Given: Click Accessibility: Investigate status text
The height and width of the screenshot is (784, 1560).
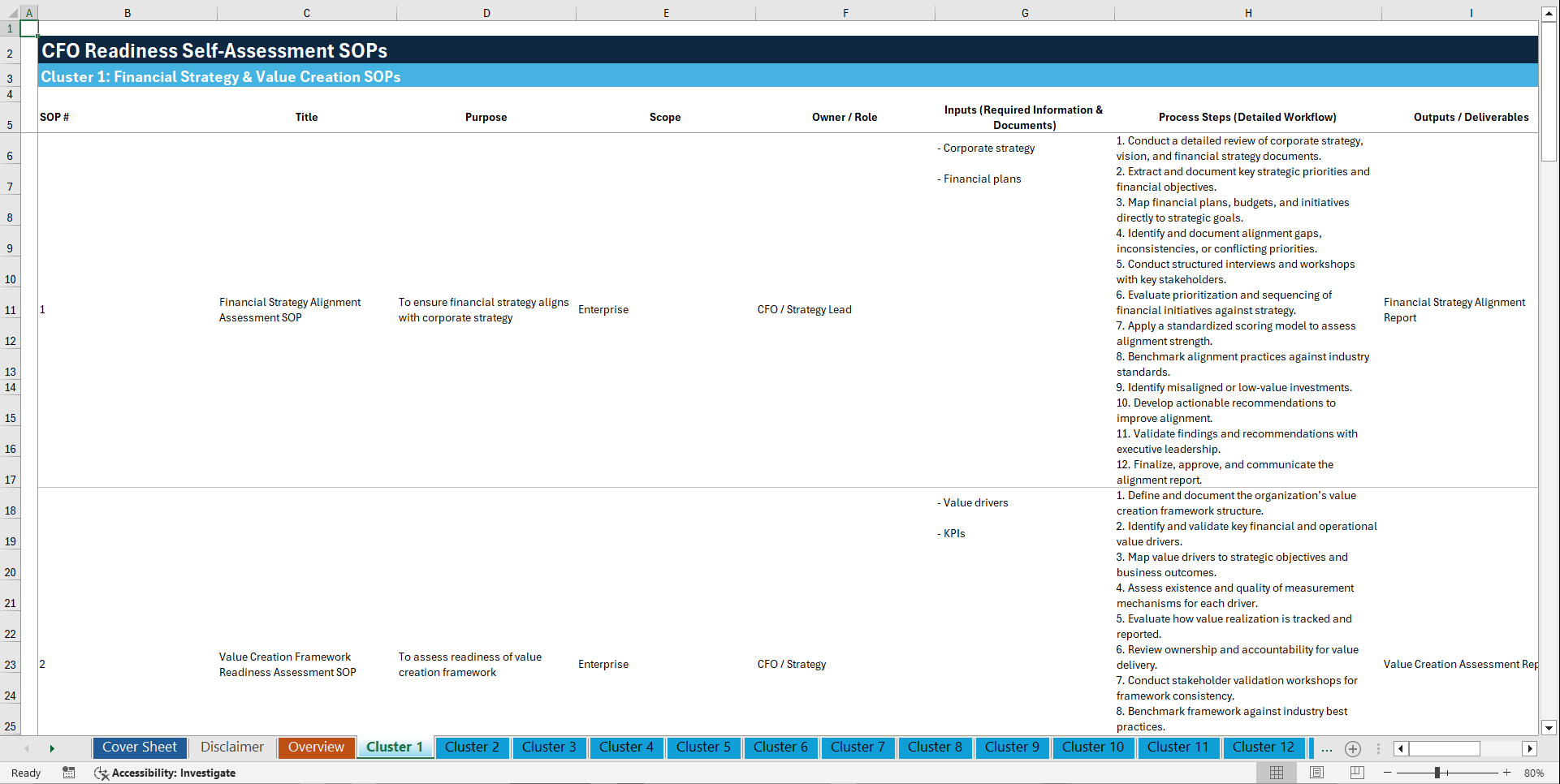Looking at the screenshot, I should [x=173, y=773].
